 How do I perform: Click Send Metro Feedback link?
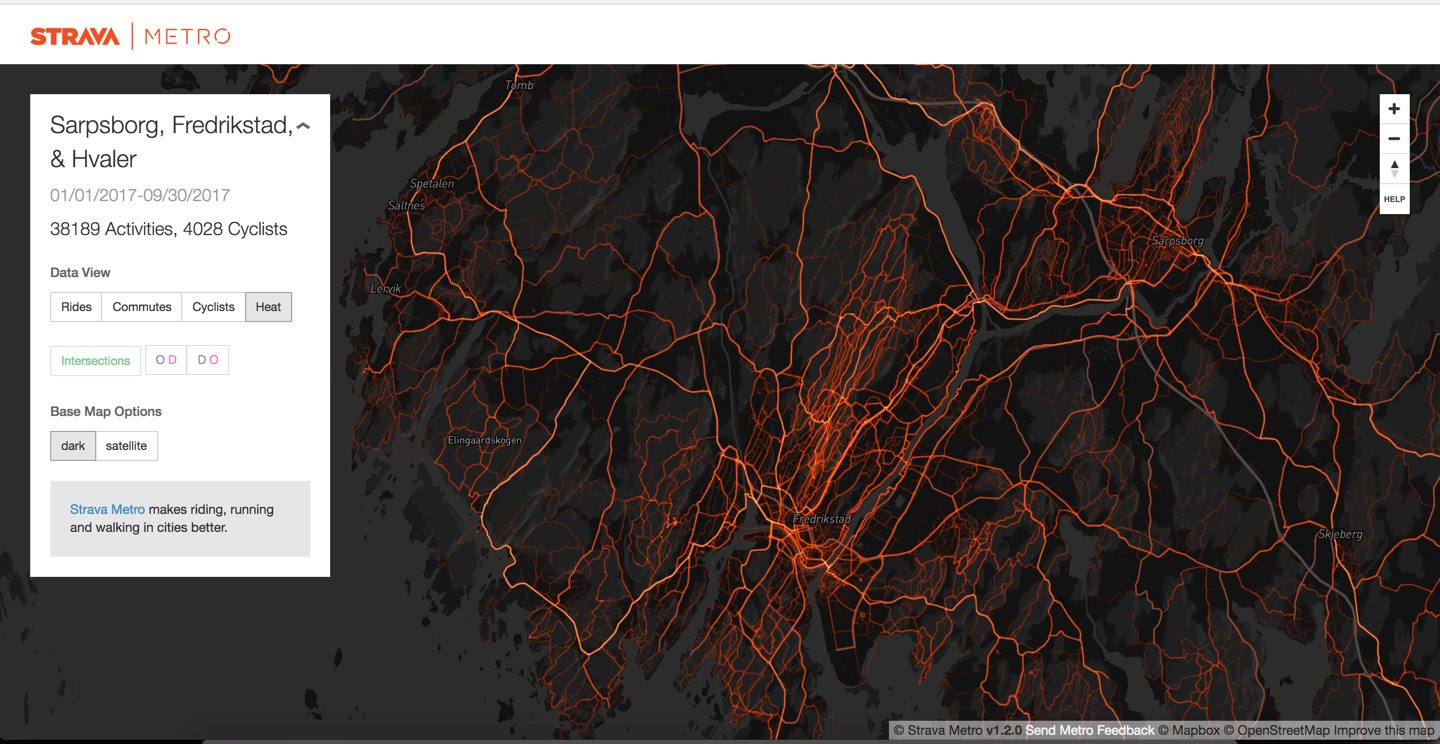click(x=1089, y=731)
